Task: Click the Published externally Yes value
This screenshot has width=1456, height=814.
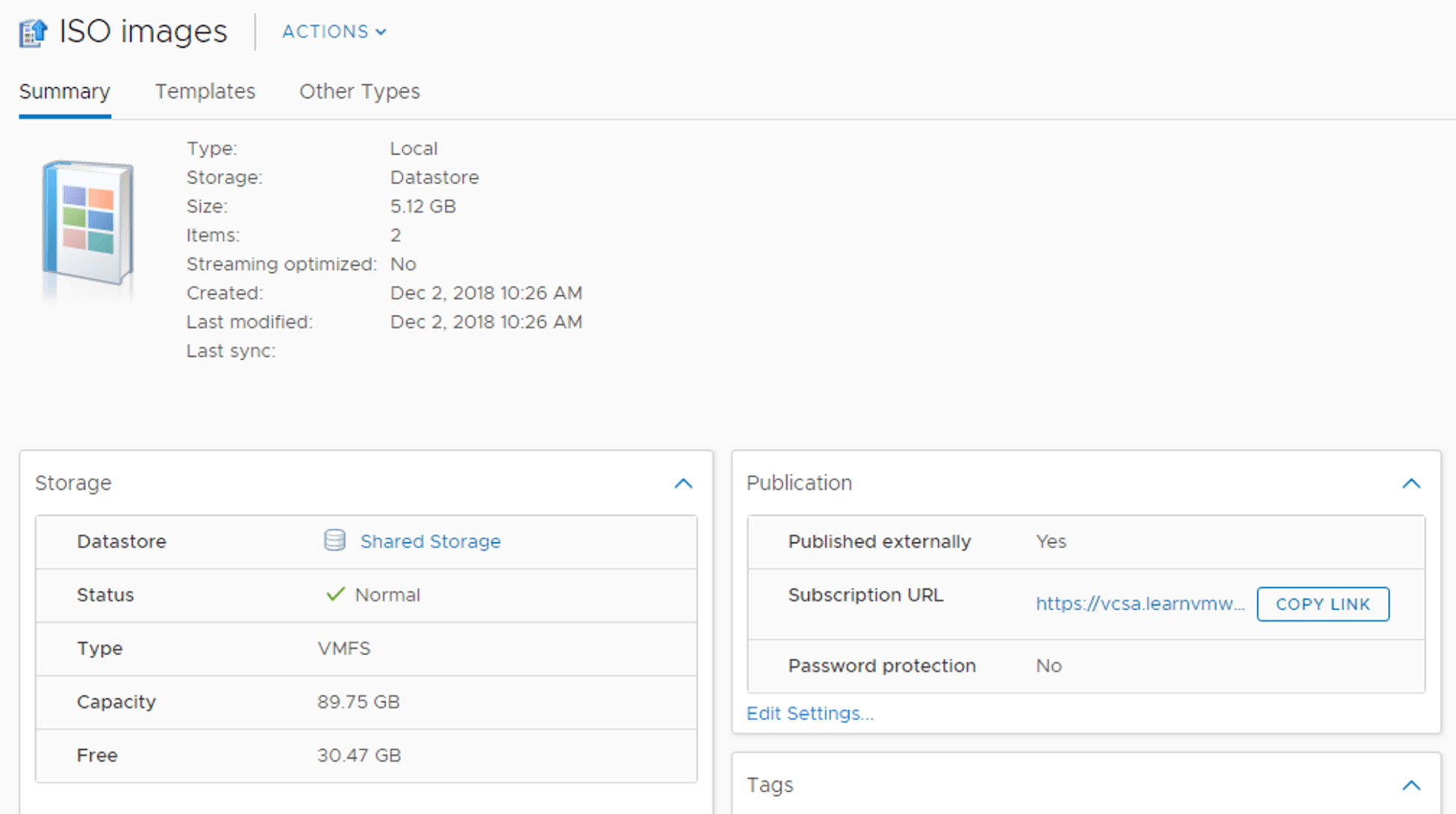Action: (1051, 541)
